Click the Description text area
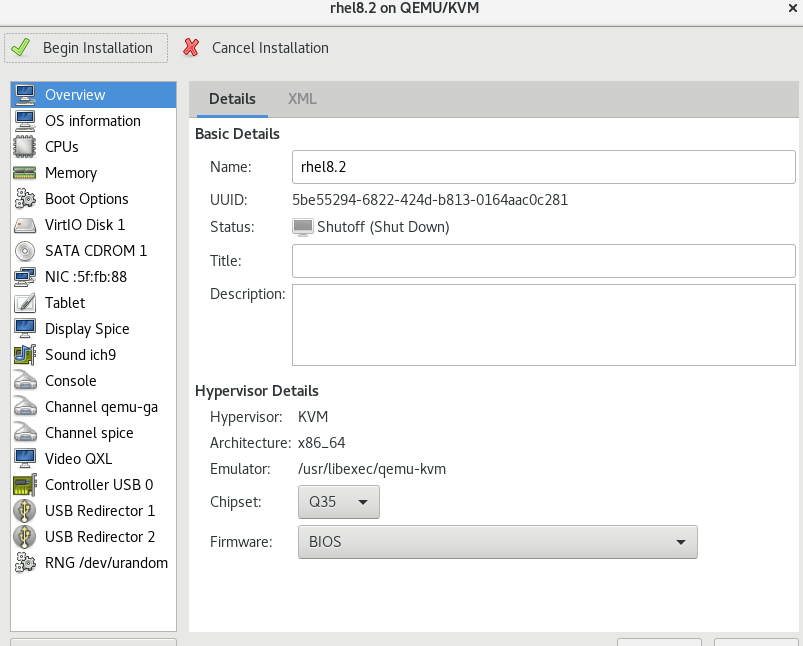This screenshot has width=803, height=646. (543, 325)
